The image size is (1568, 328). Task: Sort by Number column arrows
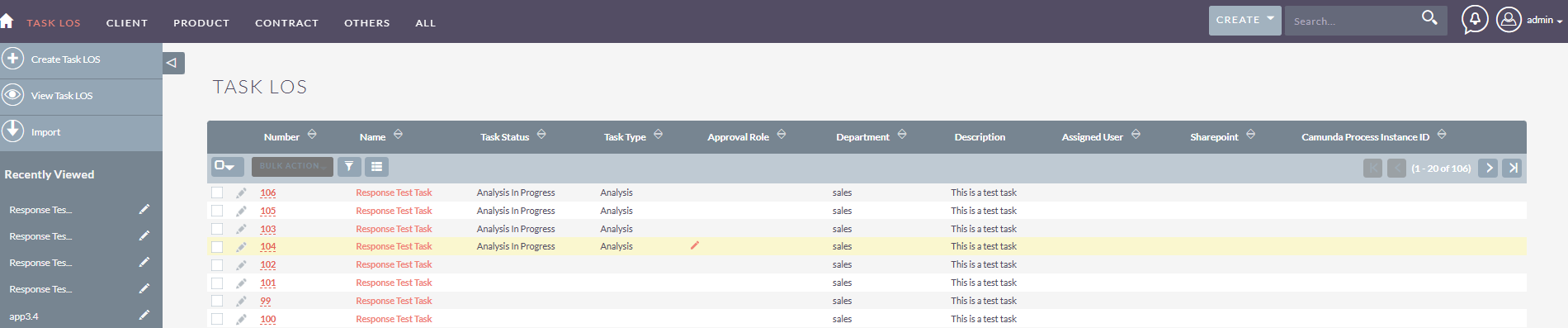312,134
